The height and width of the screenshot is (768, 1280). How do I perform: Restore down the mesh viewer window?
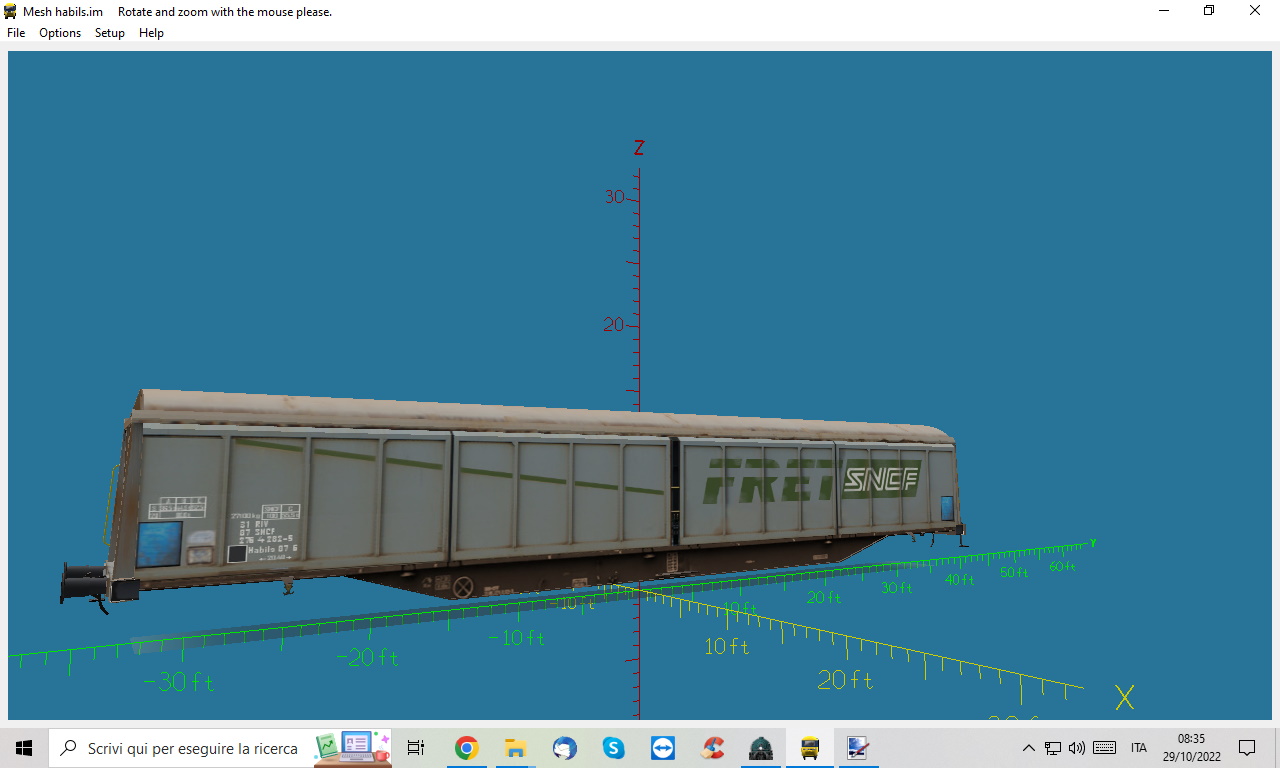tap(1209, 11)
